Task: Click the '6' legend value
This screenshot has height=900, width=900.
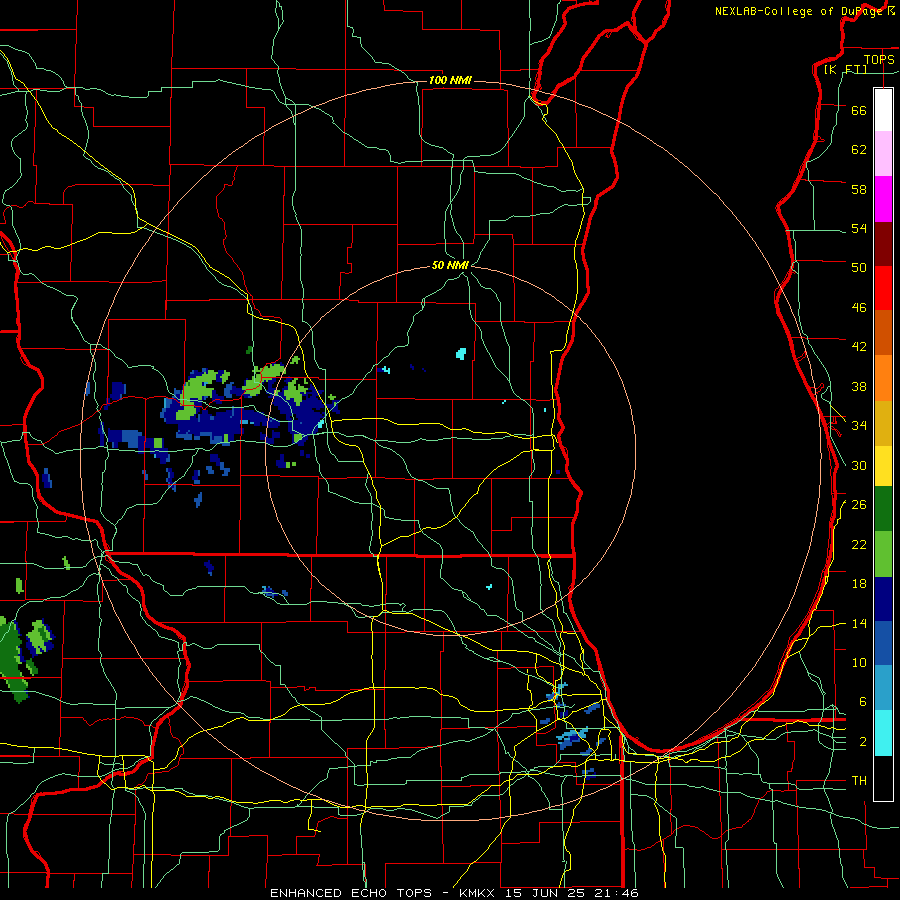Action: coord(862,701)
